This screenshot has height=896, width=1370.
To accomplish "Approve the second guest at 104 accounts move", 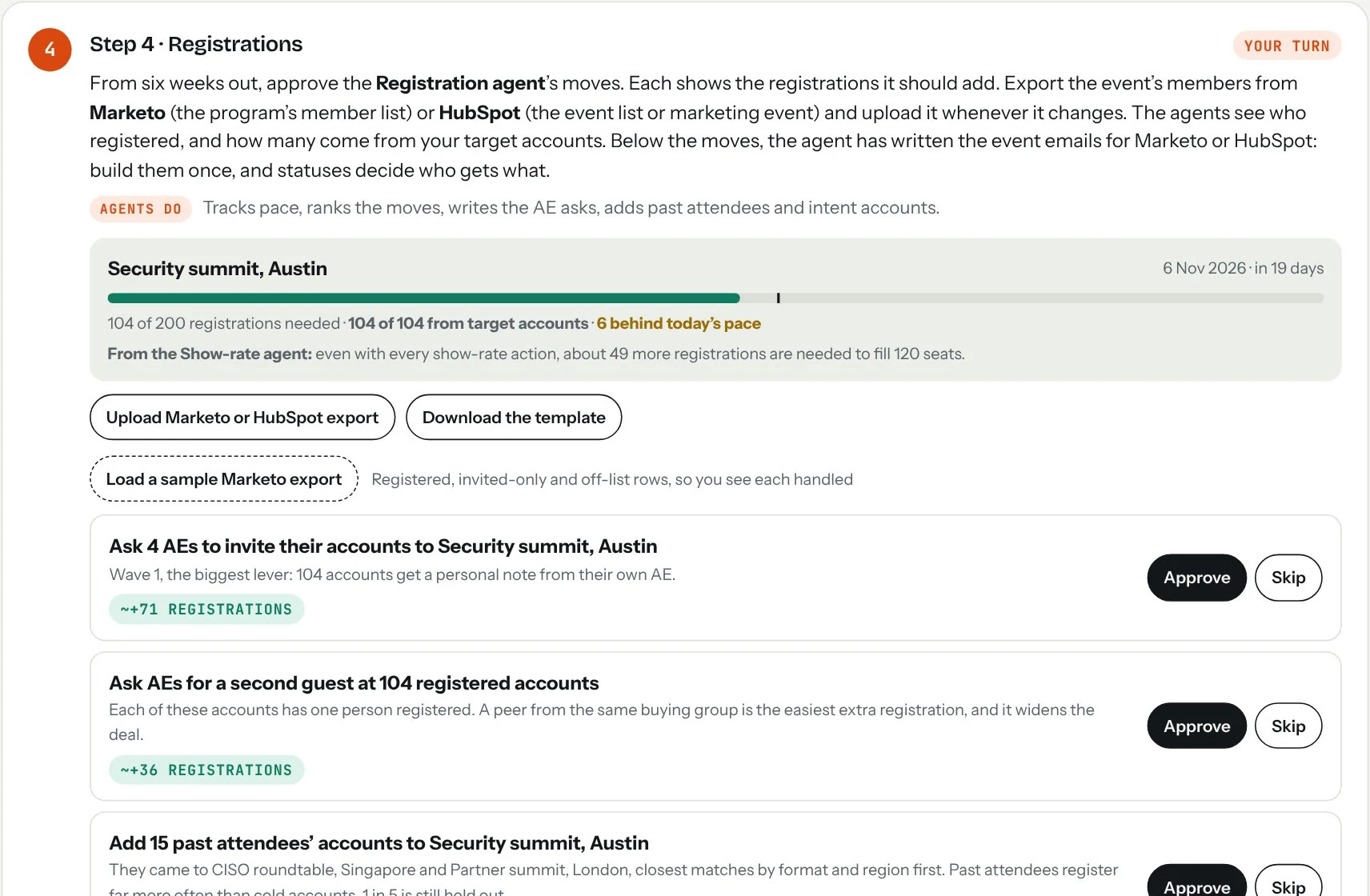I will coord(1196,726).
